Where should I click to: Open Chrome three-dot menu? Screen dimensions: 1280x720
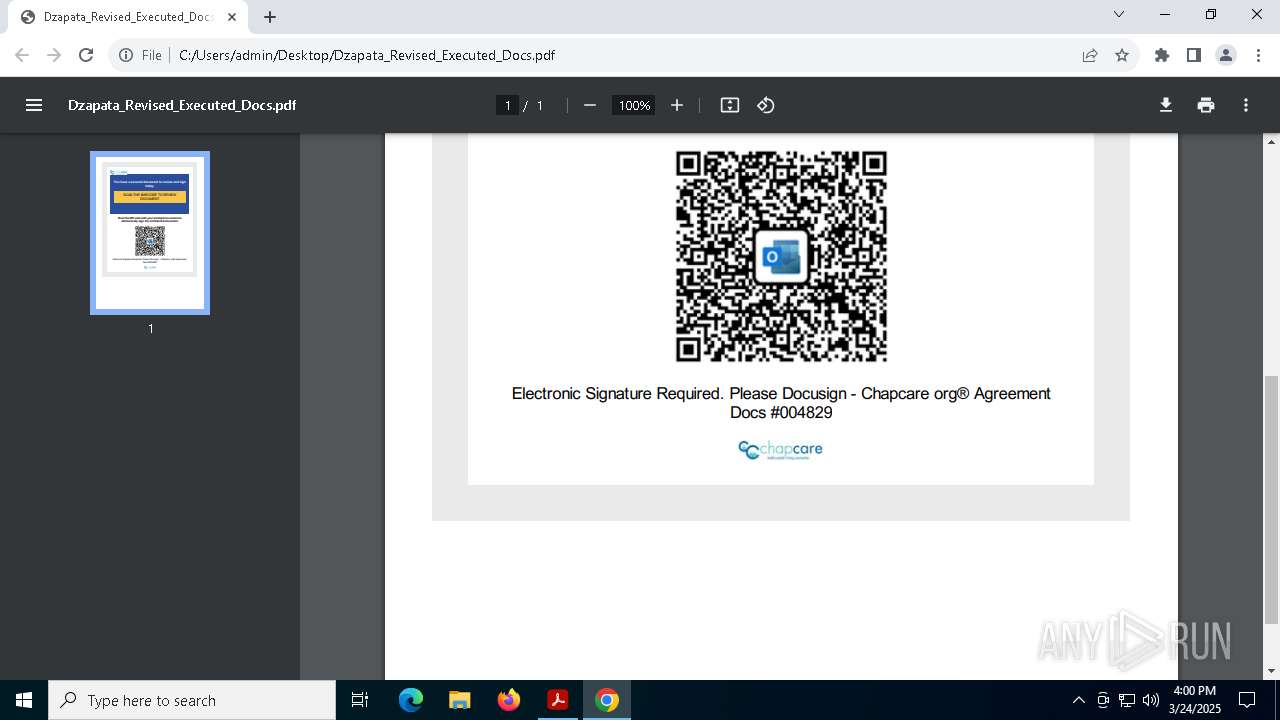click(1258, 55)
